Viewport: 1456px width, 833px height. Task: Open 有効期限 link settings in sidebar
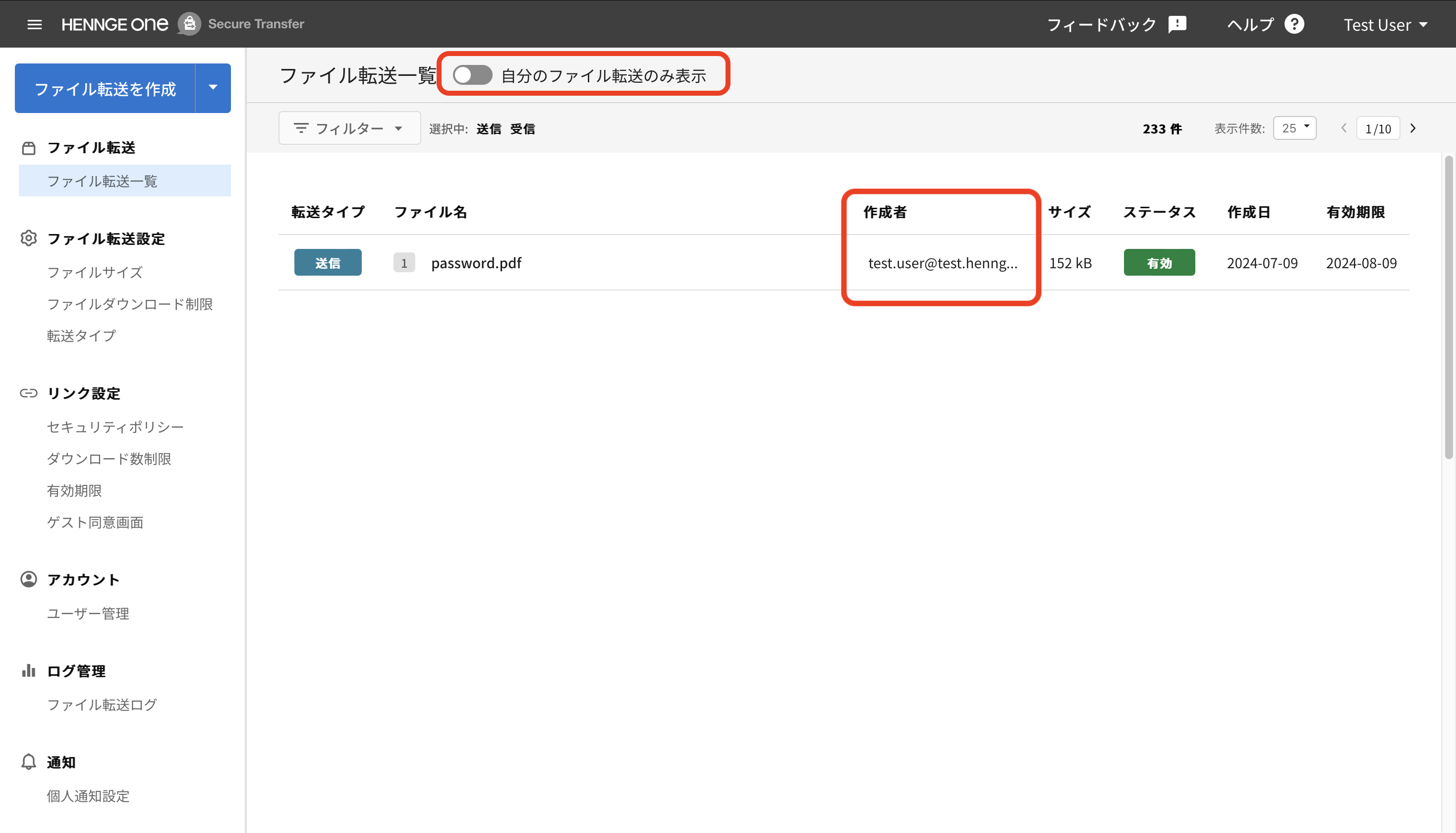[74, 490]
